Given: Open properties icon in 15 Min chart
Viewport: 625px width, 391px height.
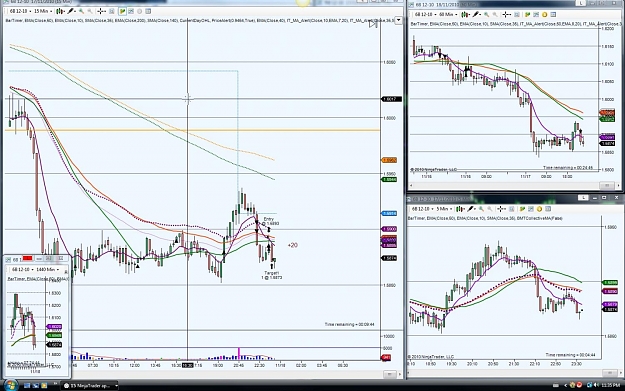Looking at the screenshot, I should (x=148, y=11).
